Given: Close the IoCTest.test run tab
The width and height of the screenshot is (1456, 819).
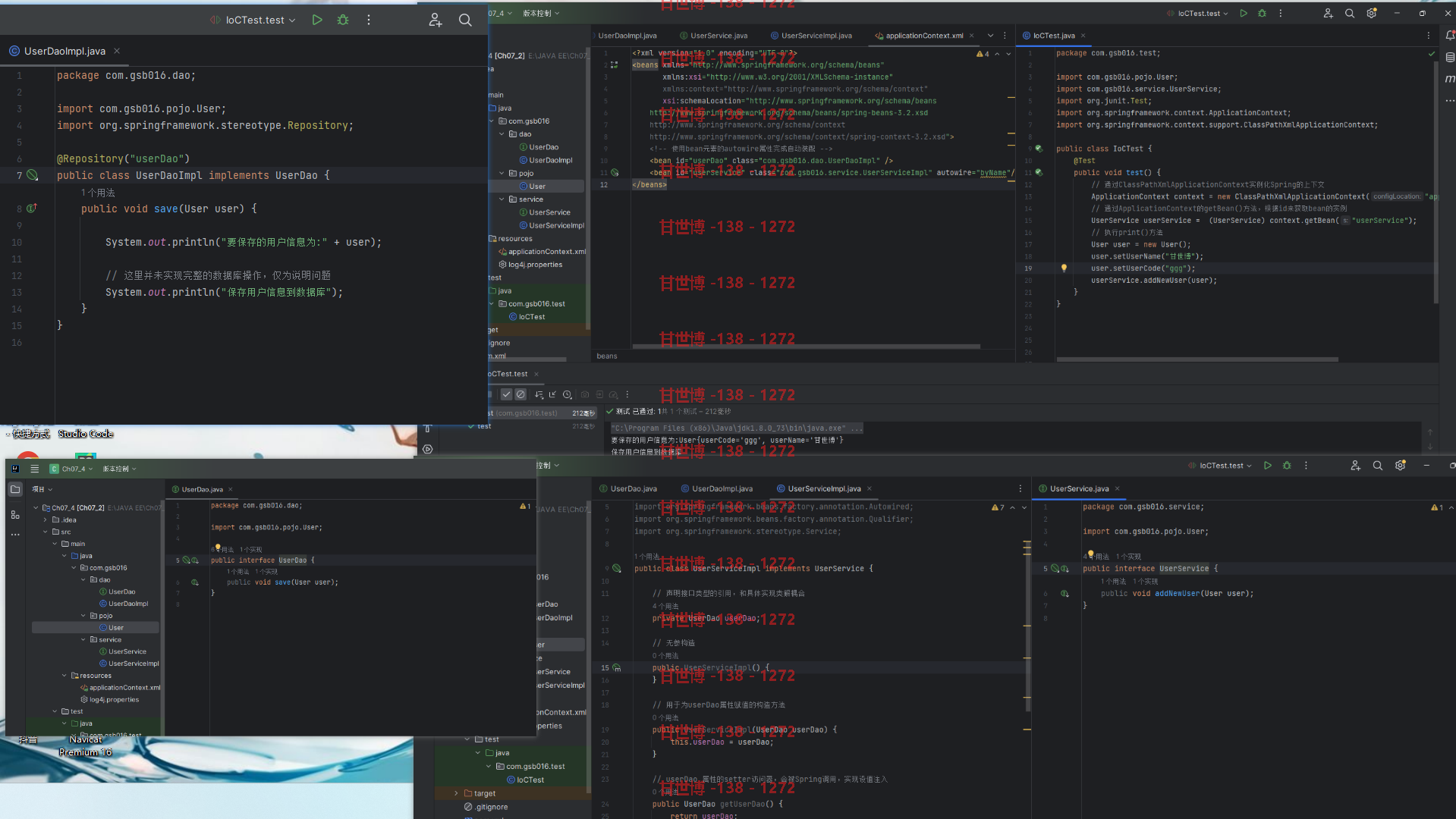Looking at the screenshot, I should click(x=536, y=374).
